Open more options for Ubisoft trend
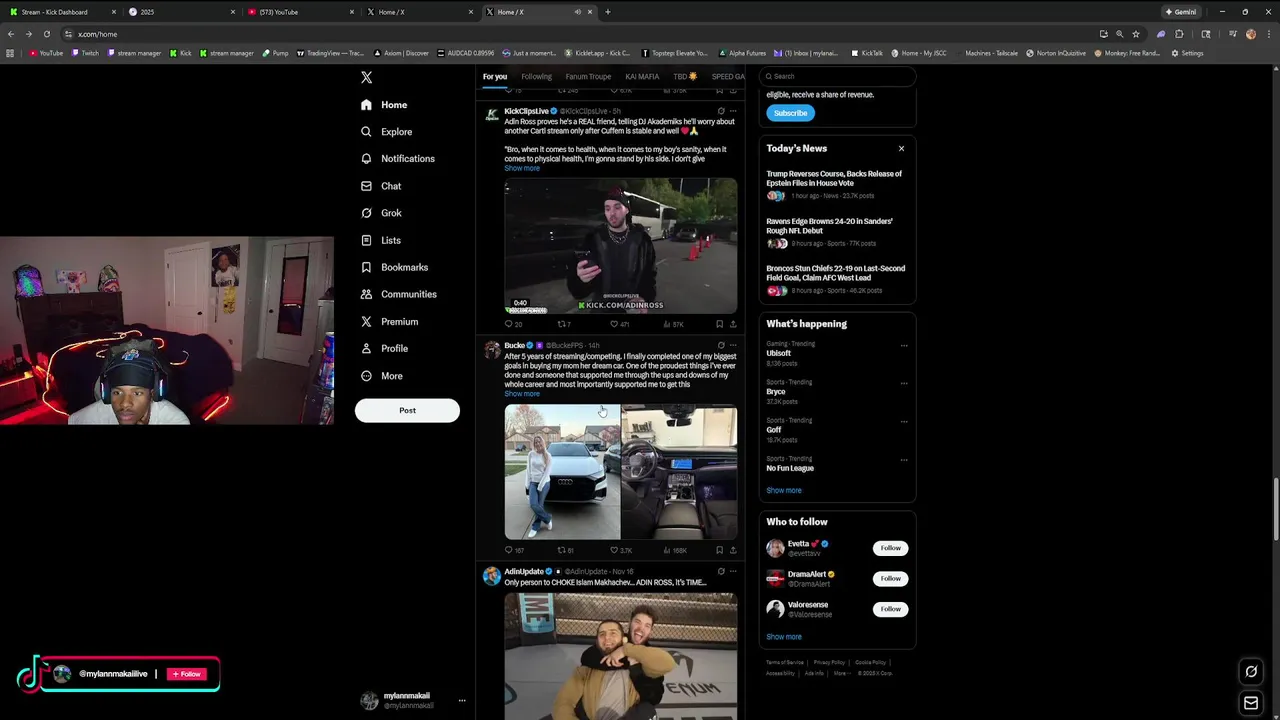Viewport: 1280px width, 720px height. (904, 346)
